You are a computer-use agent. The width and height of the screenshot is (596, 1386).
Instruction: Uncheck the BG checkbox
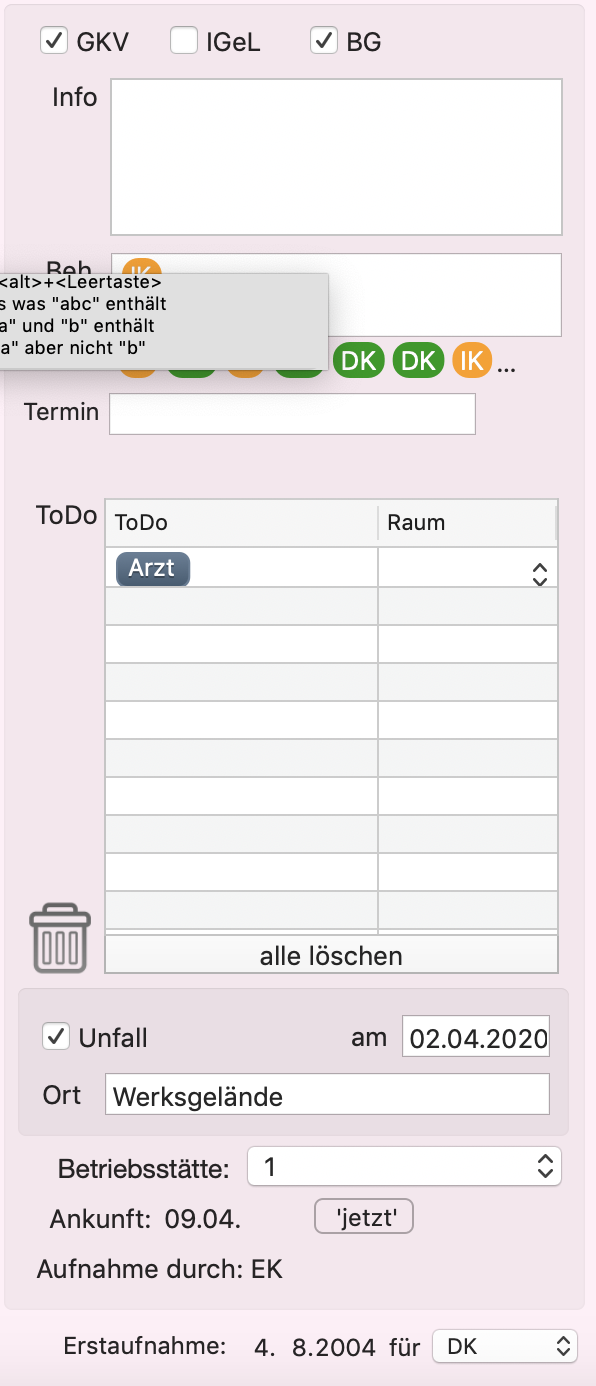tap(323, 41)
